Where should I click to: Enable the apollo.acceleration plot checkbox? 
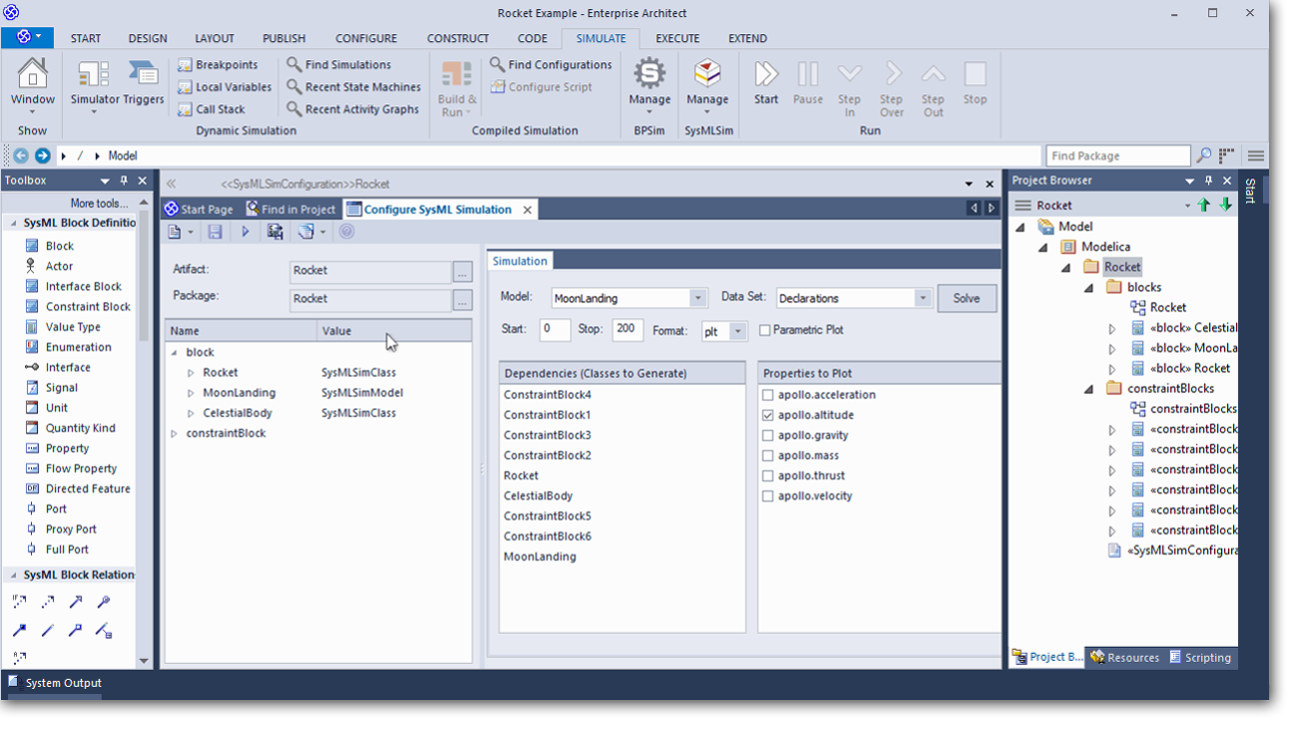[x=768, y=395]
